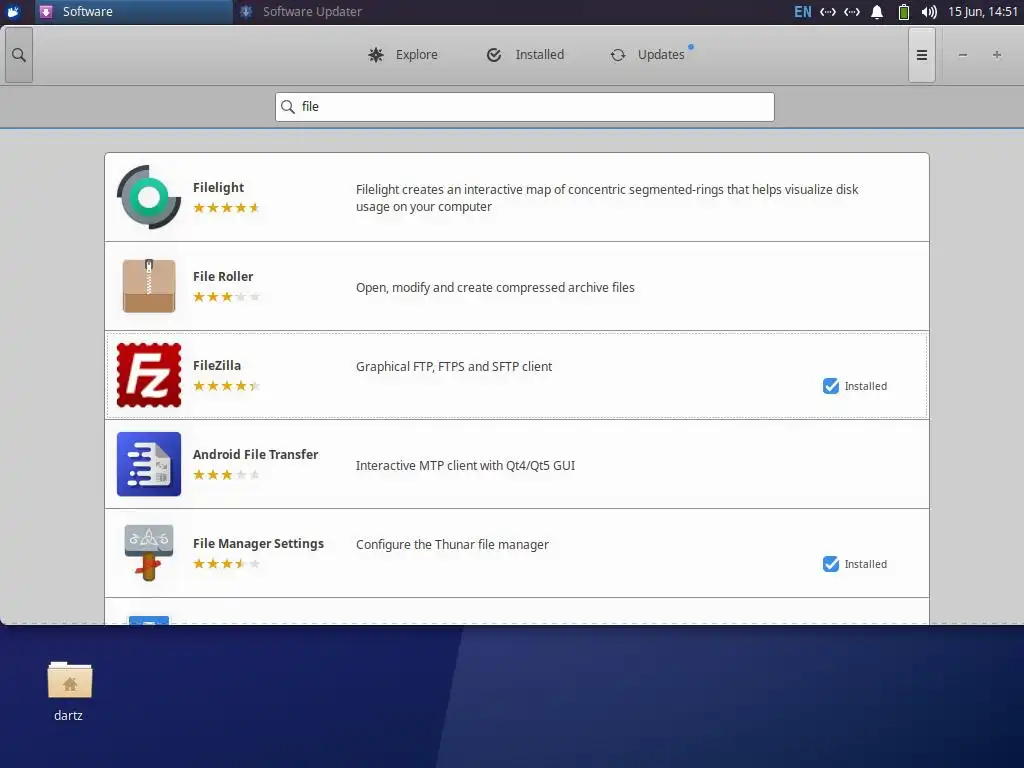The height and width of the screenshot is (768, 1024).
Task: Click the FileZilla Installed label text
Action: 865,386
